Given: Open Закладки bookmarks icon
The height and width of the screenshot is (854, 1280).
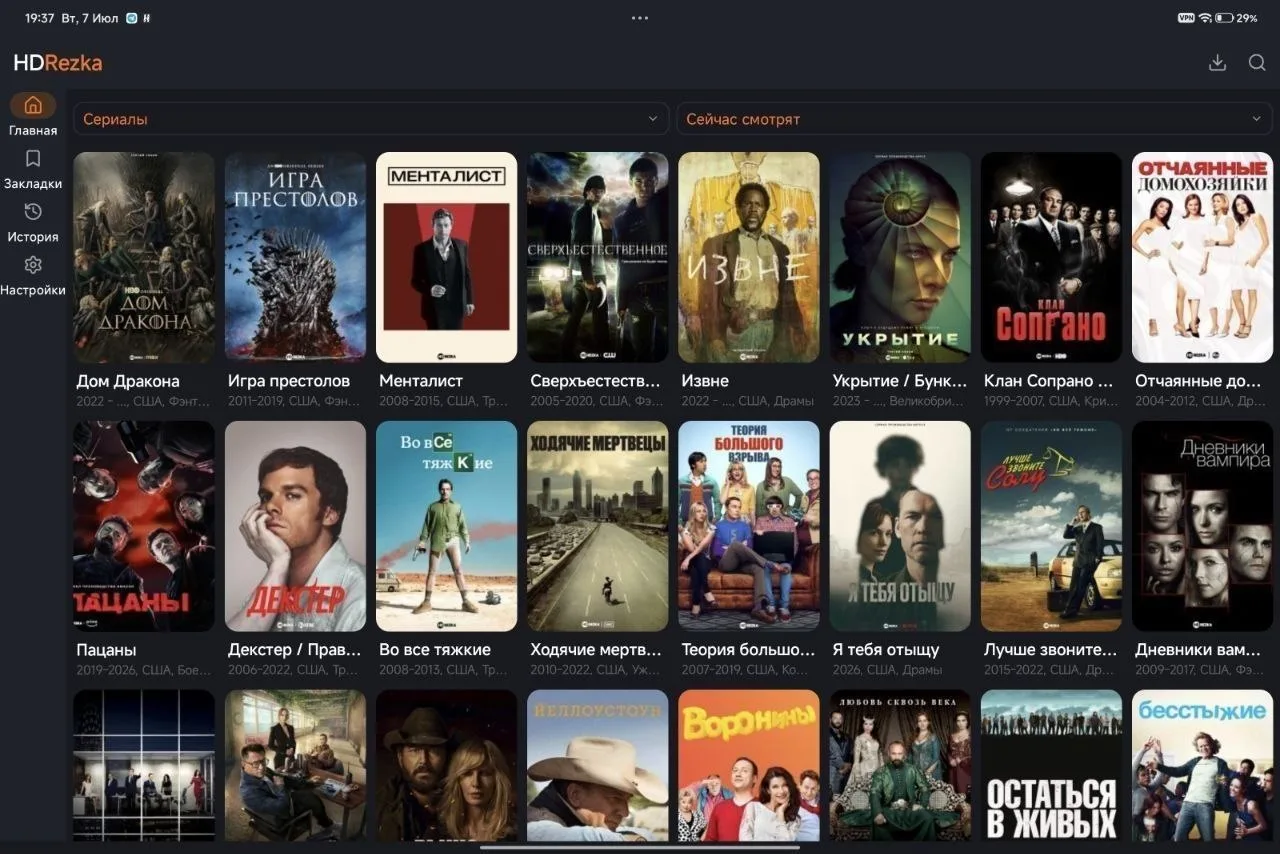Looking at the screenshot, I should click(33, 158).
